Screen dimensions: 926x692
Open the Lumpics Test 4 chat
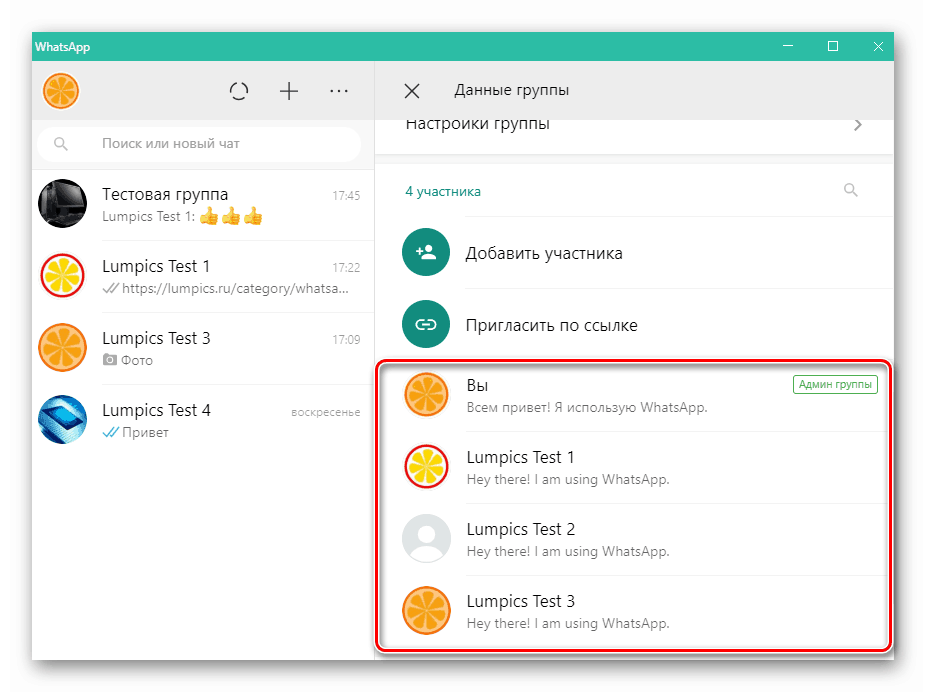[203, 420]
